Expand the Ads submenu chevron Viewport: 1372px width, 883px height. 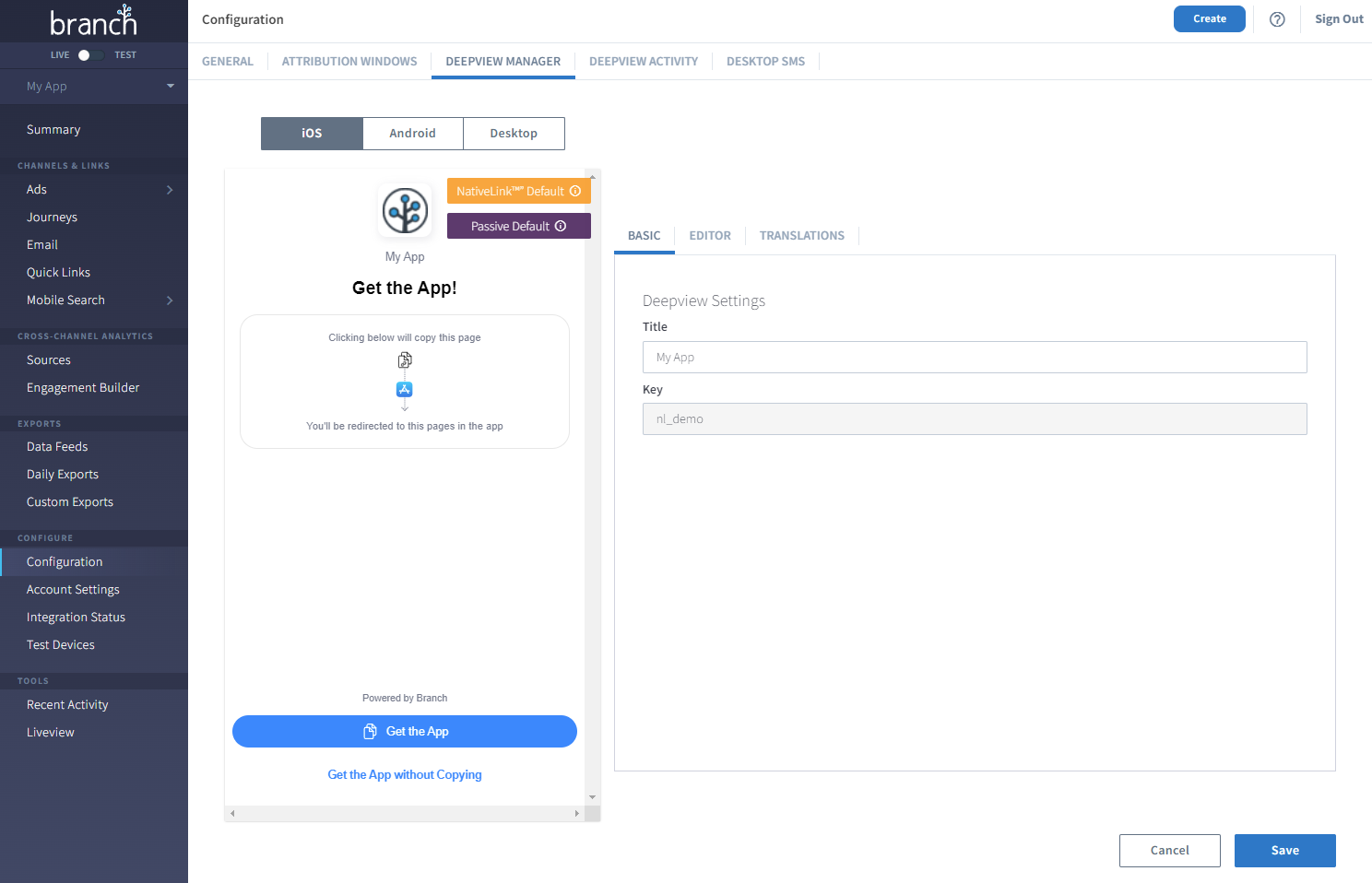pyautogui.click(x=170, y=190)
